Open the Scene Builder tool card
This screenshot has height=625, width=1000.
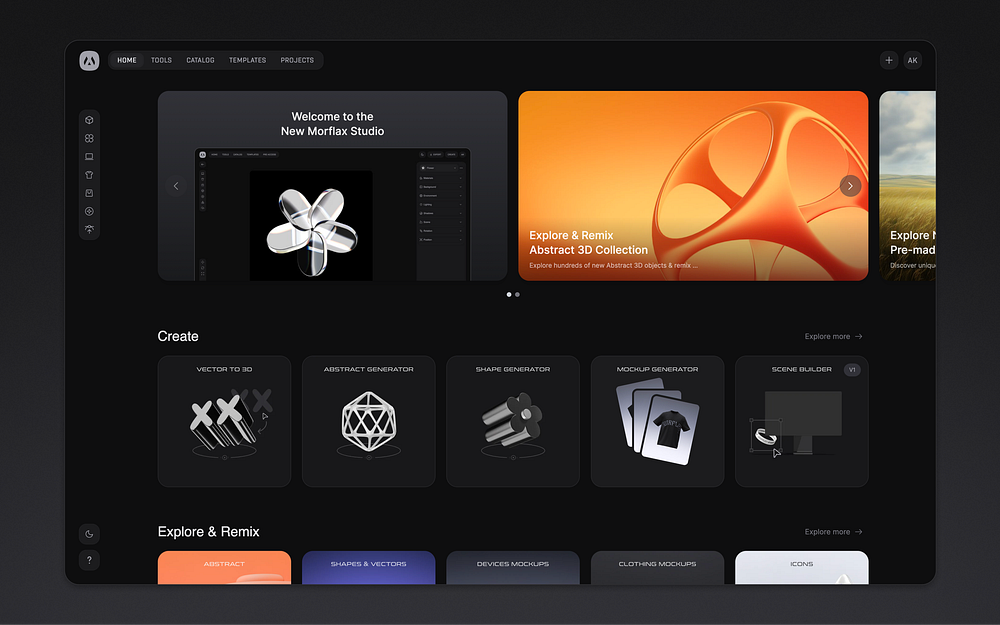coord(802,422)
